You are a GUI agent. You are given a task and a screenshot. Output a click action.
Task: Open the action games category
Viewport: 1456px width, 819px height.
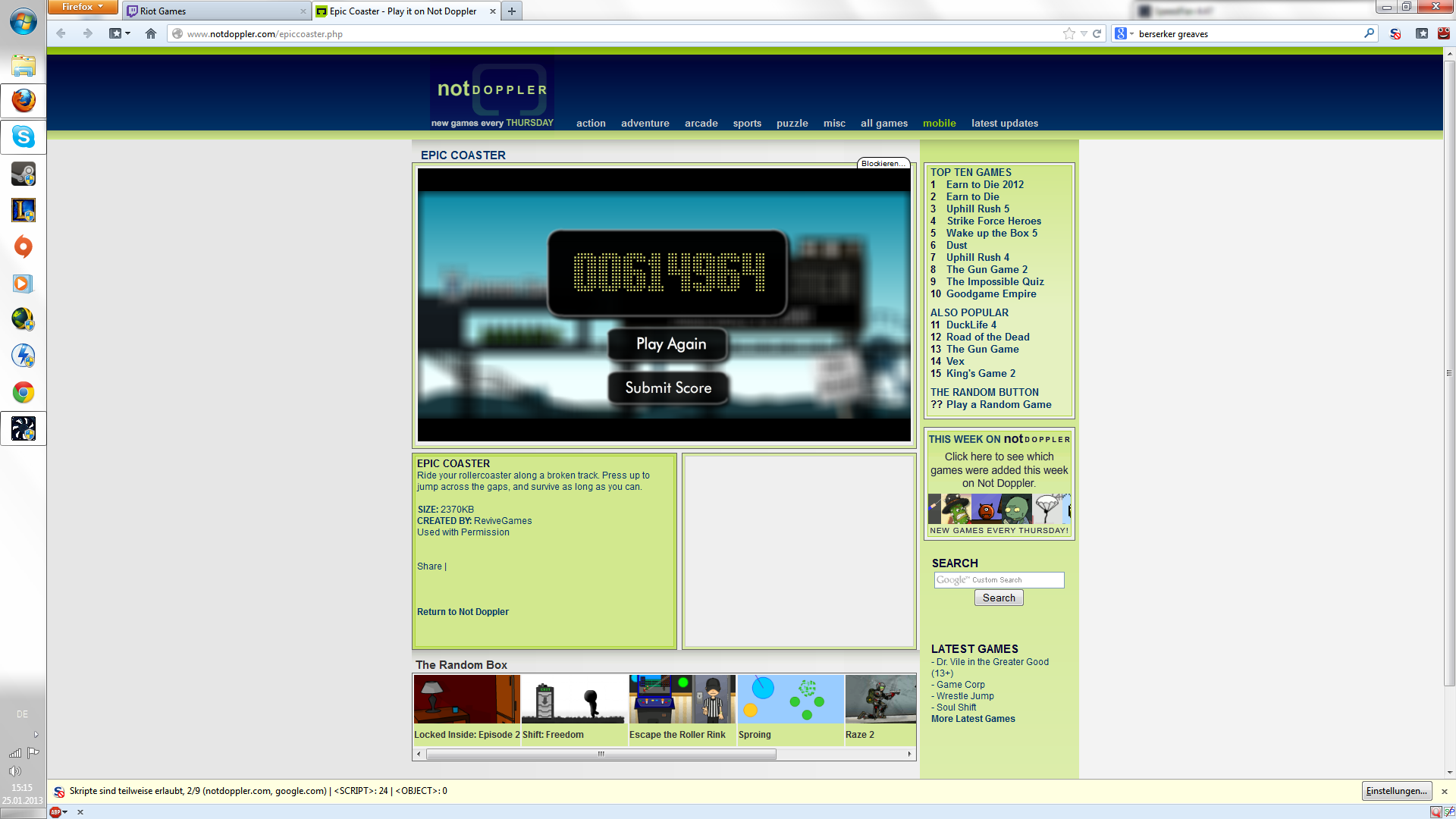[x=591, y=123]
